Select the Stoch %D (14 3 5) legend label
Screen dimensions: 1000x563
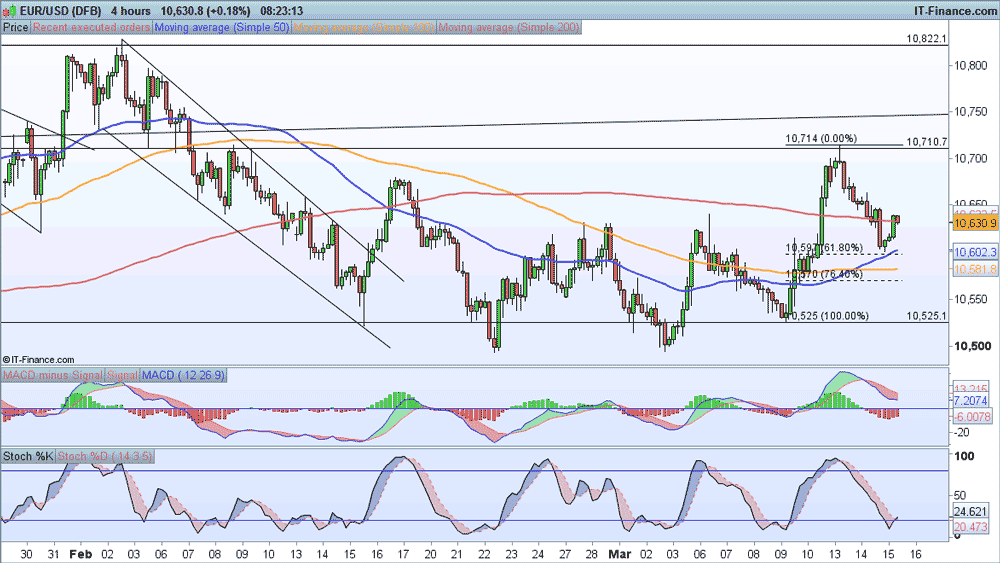[x=105, y=456]
